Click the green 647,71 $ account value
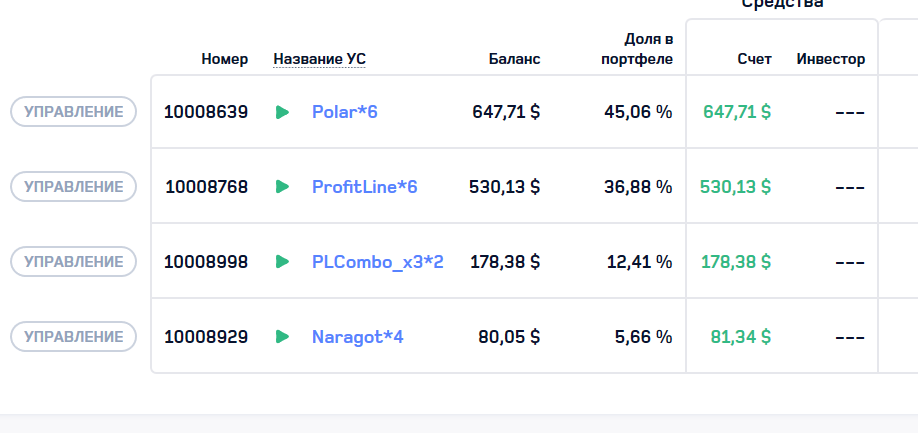 [x=736, y=112]
